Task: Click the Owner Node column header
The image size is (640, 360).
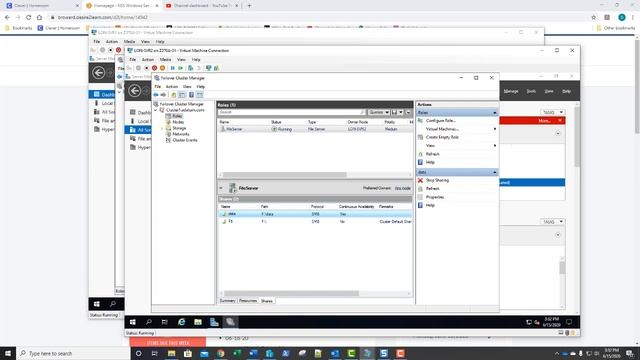Action: click(358, 122)
